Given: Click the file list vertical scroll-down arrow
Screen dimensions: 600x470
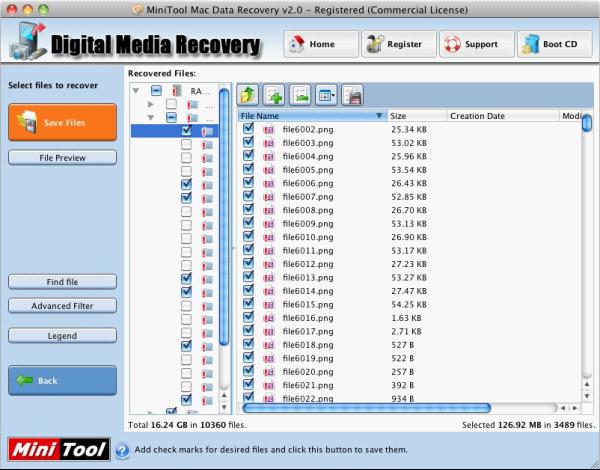Looking at the screenshot, I should [x=587, y=396].
